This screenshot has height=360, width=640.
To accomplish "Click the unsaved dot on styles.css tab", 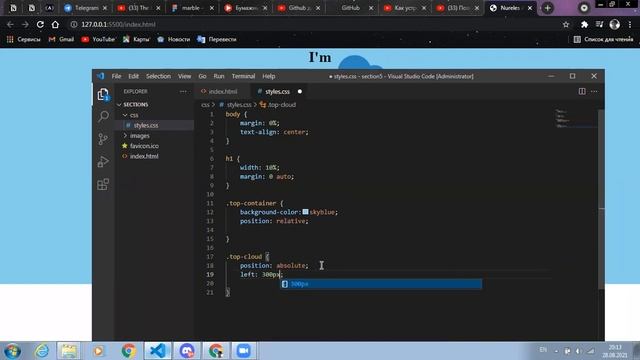I will tap(300, 91).
